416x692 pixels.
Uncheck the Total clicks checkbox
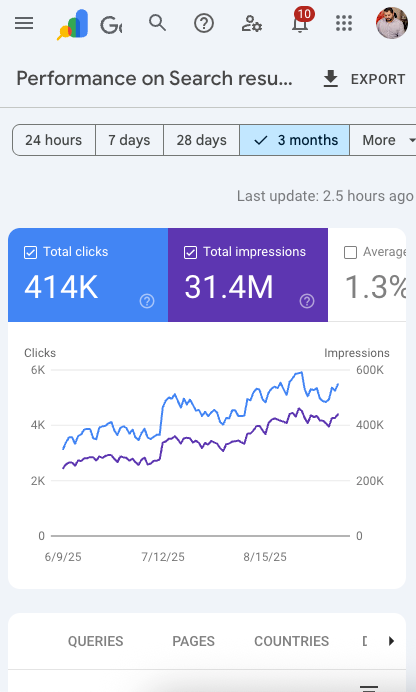30,252
